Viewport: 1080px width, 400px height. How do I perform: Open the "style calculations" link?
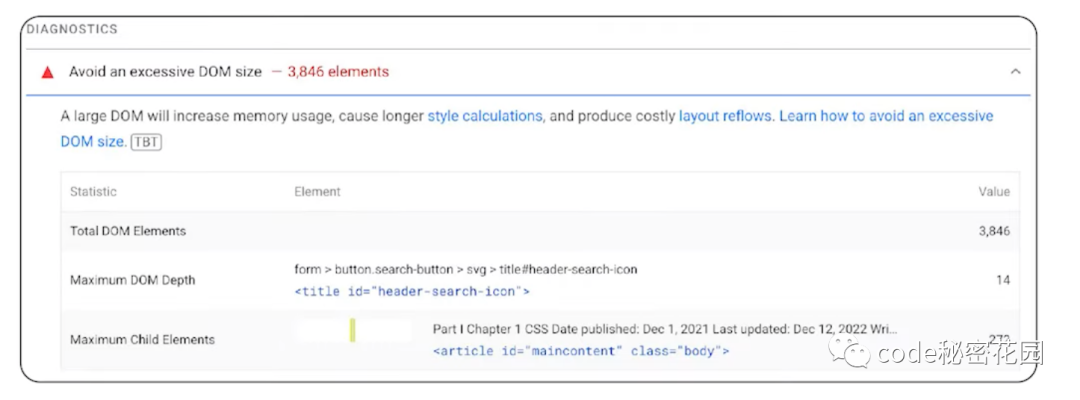coord(485,116)
